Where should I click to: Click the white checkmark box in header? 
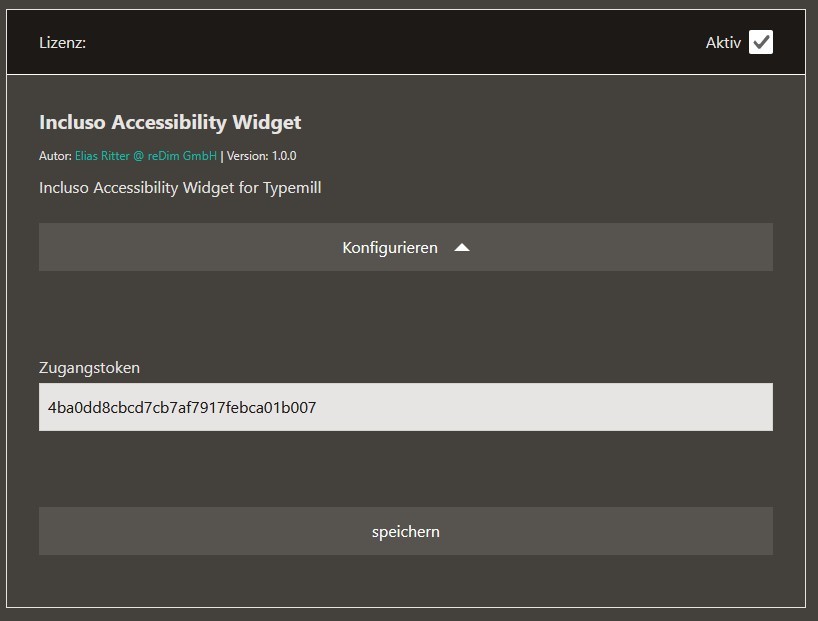[x=761, y=42]
